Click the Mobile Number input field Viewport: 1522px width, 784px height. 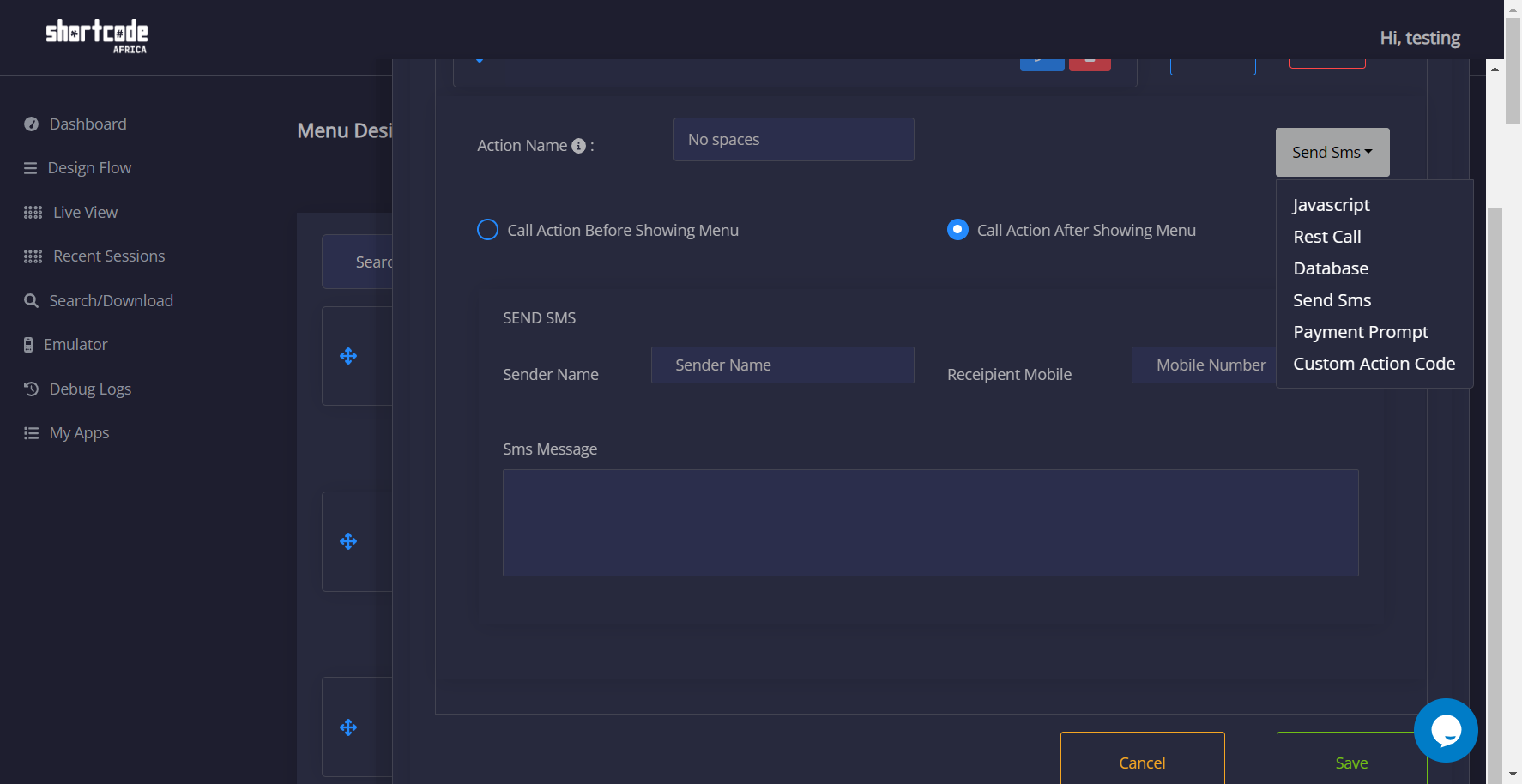coord(1204,365)
